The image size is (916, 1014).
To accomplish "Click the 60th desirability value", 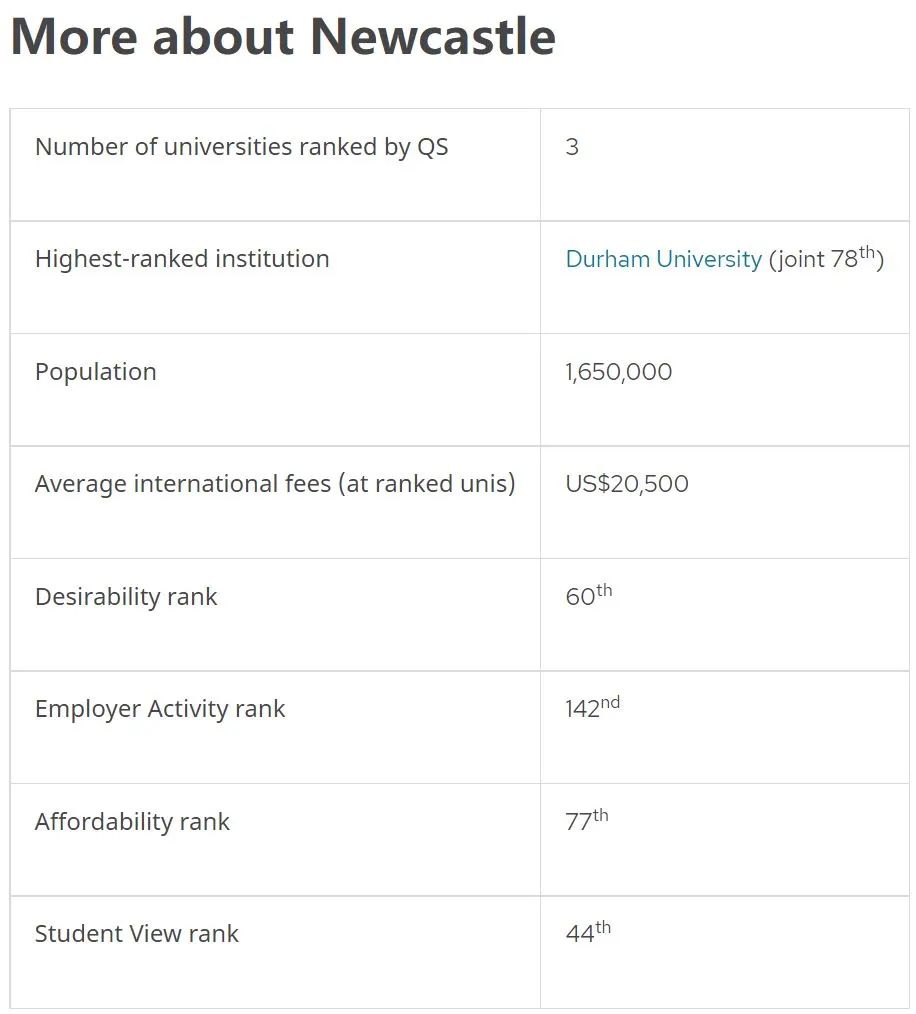I will tap(589, 595).
